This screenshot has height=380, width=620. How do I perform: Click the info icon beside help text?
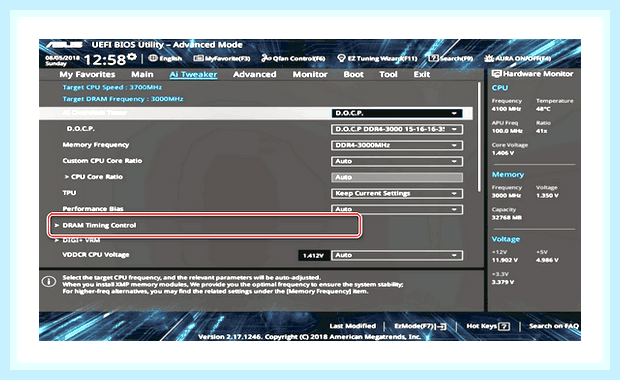point(49,282)
